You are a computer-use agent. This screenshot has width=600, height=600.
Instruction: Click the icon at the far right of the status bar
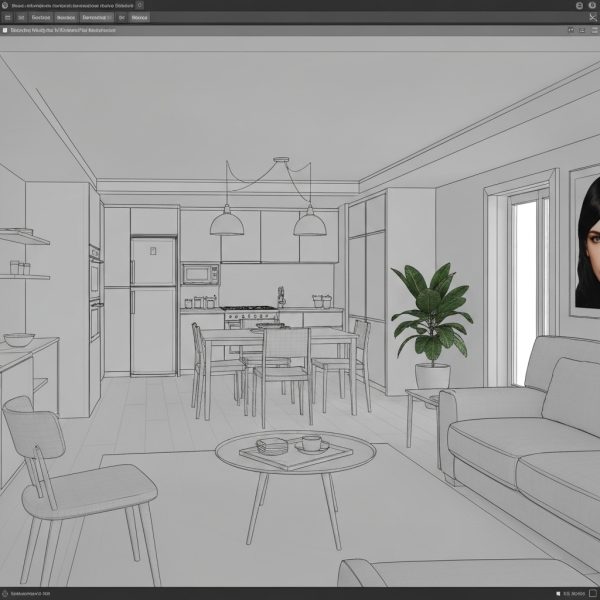[x=594, y=593]
